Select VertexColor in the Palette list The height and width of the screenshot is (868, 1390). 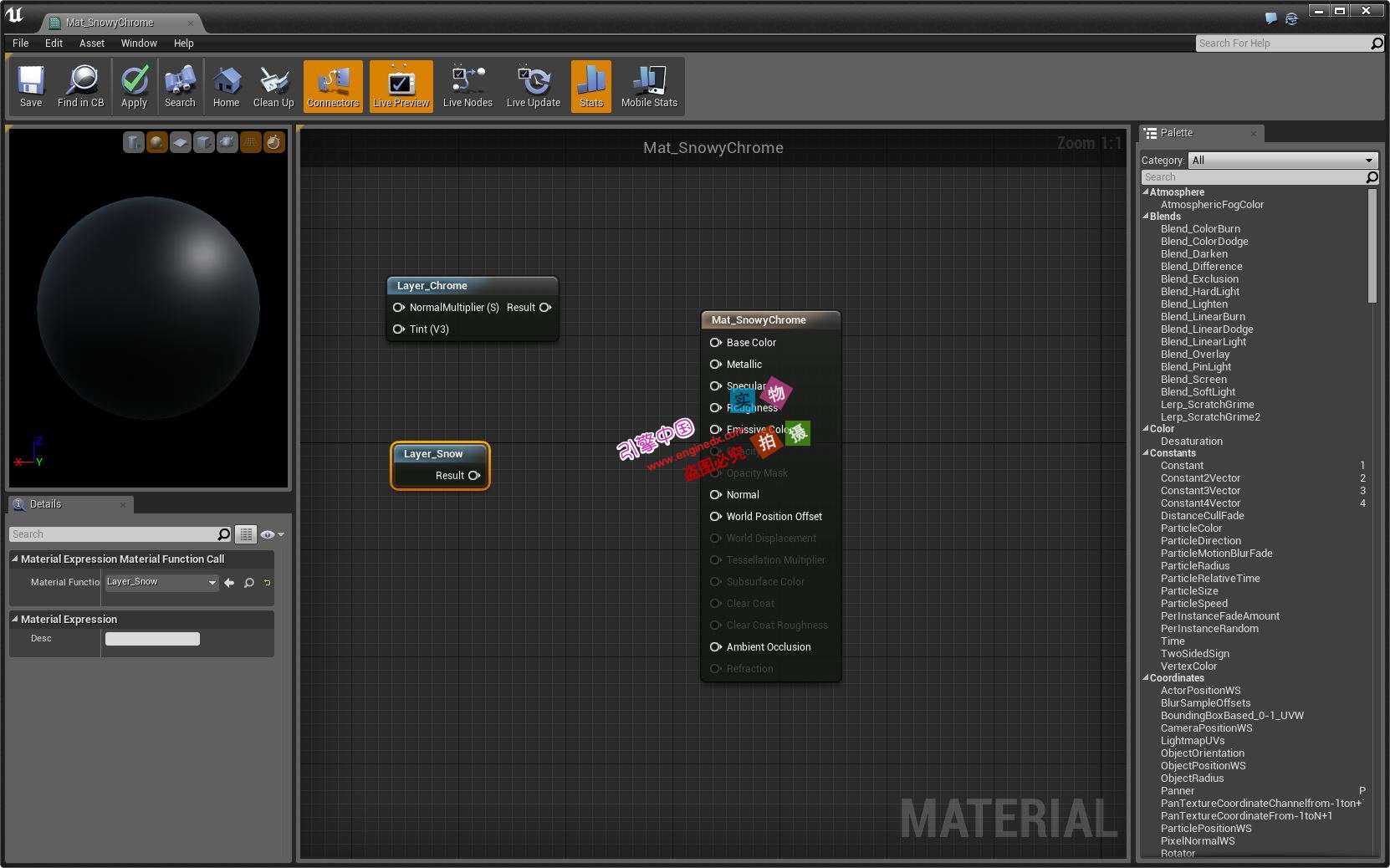tap(1188, 666)
